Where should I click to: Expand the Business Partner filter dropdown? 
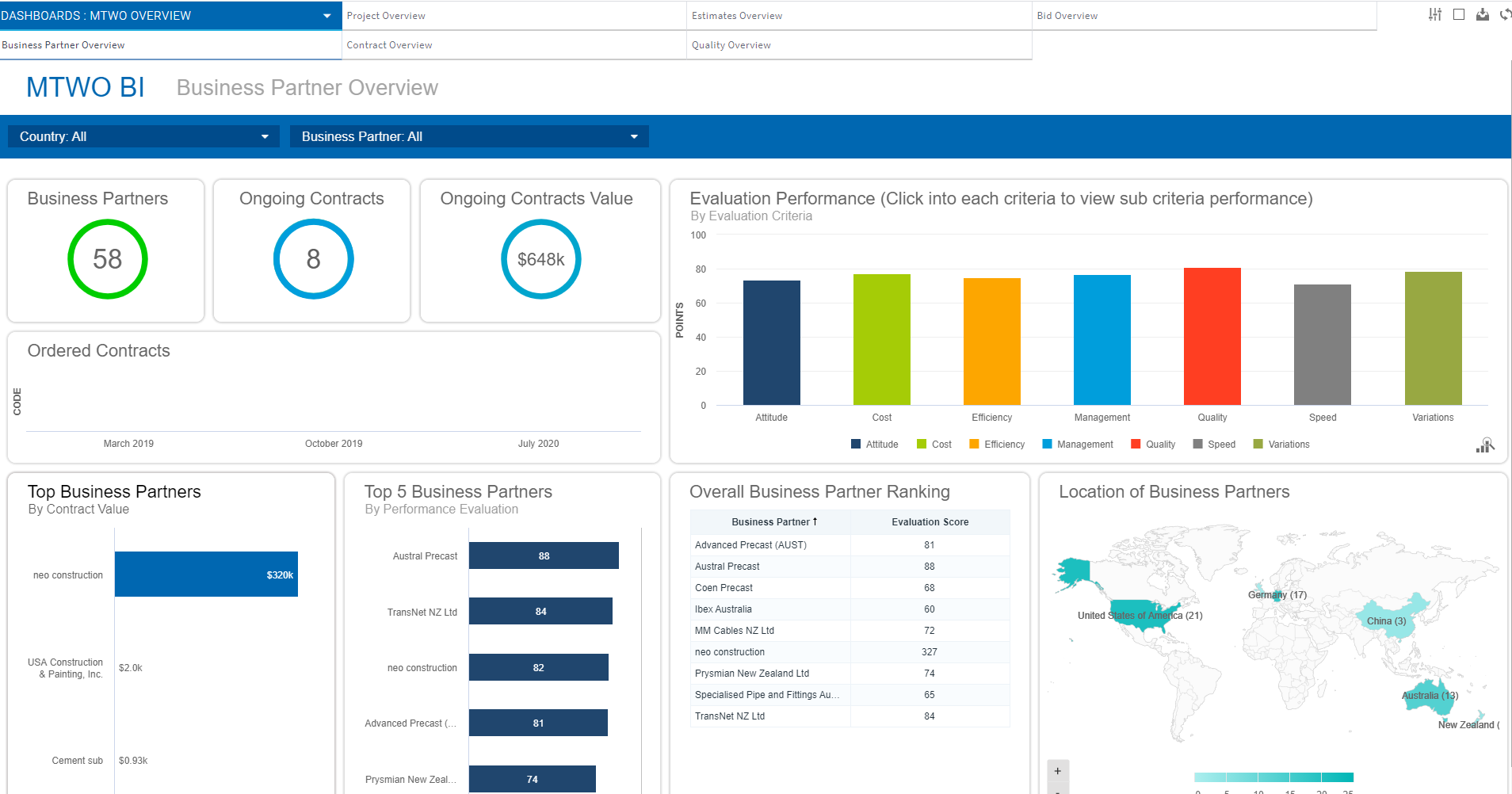[x=469, y=136]
